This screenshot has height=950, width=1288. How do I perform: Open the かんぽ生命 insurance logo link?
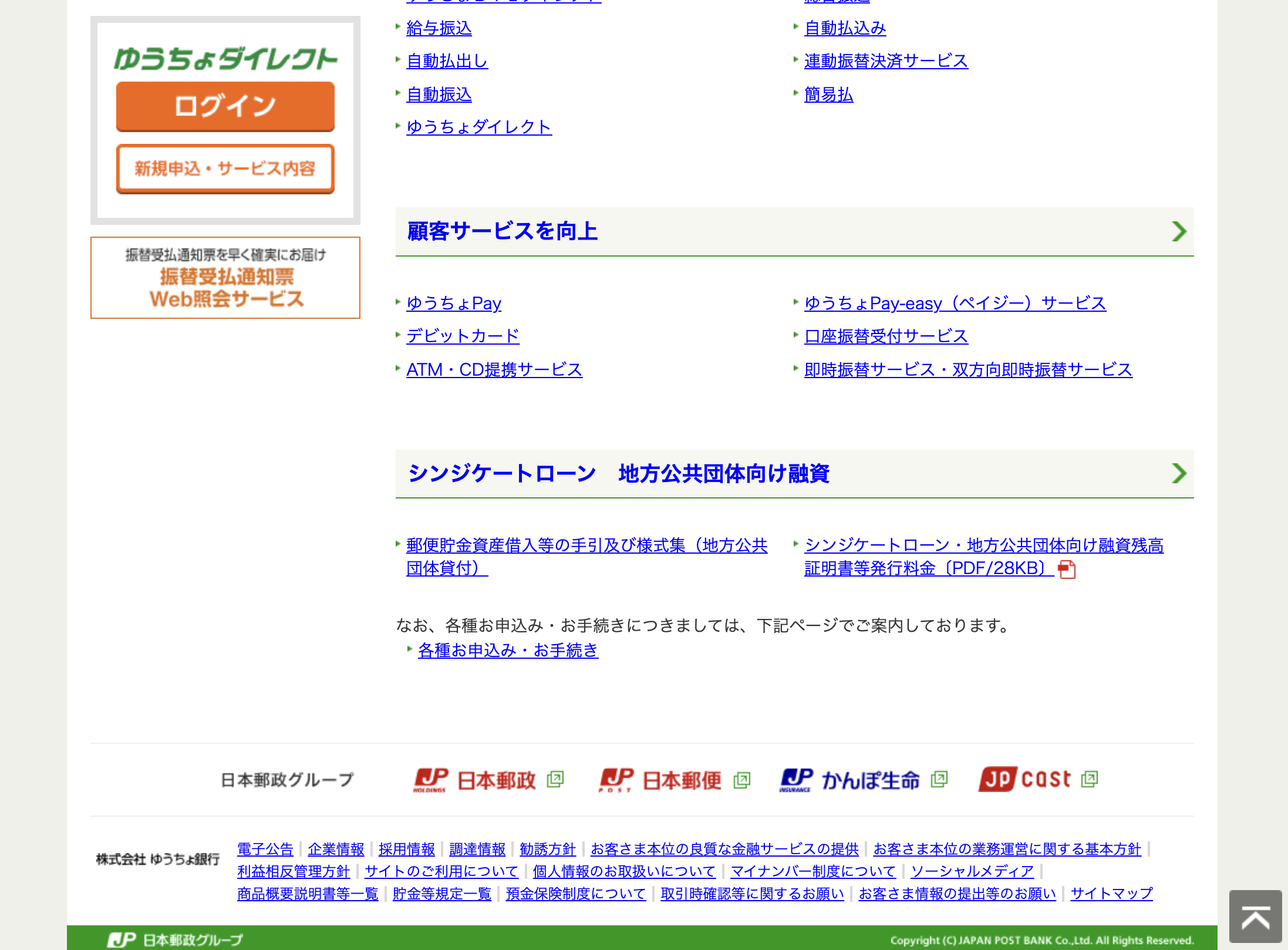tap(849, 780)
